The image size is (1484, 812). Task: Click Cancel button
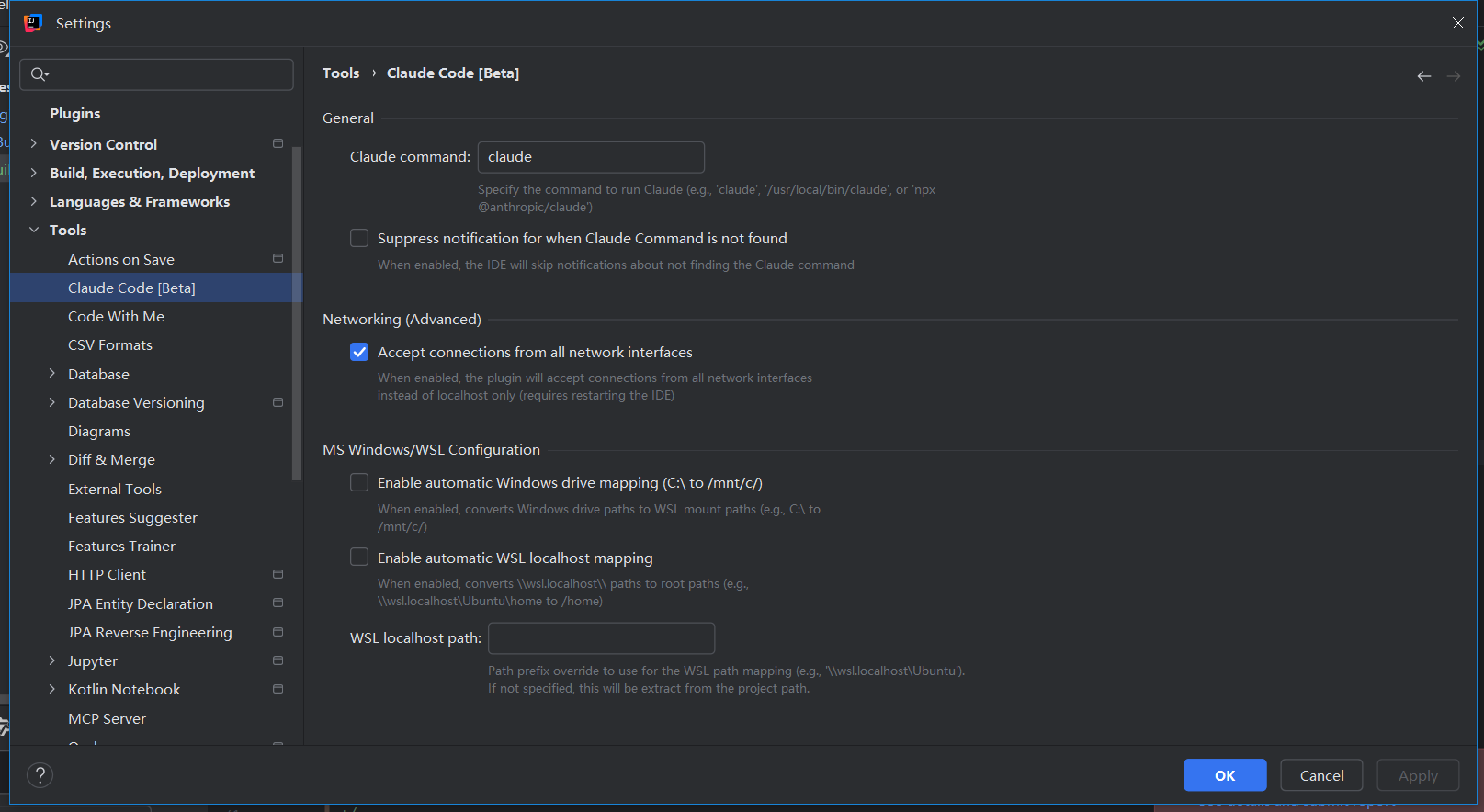click(1321, 775)
